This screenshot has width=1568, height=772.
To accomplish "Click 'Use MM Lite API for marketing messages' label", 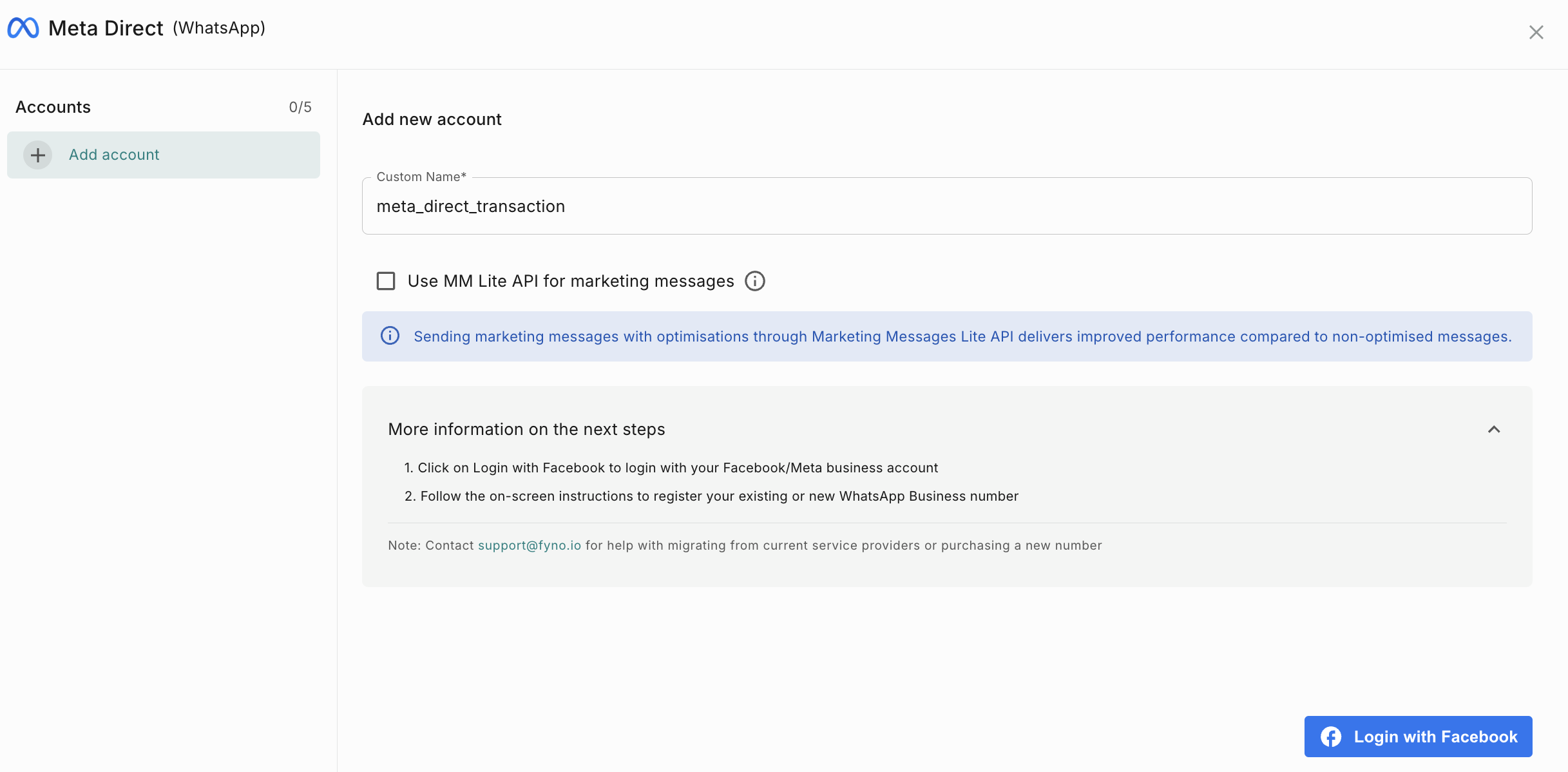I will (570, 282).
